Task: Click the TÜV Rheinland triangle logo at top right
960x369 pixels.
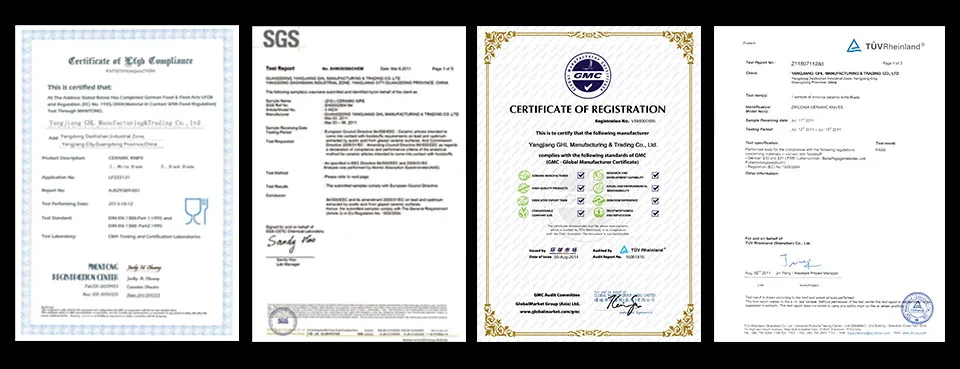Action: [x=853, y=45]
